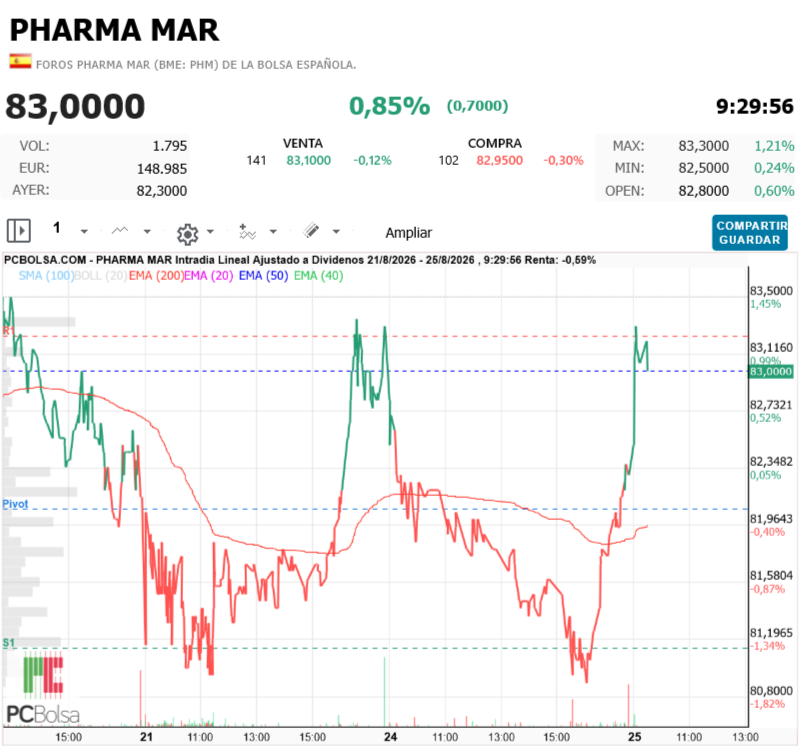The image size is (800, 746).
Task: Click the MIN value 82,5000
Action: [704, 168]
